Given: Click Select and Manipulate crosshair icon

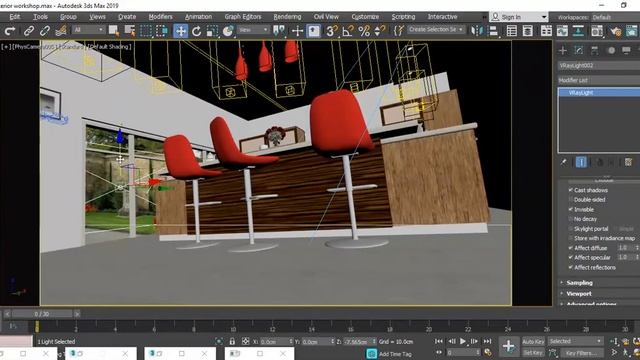Looking at the screenshot, I should [298, 31].
